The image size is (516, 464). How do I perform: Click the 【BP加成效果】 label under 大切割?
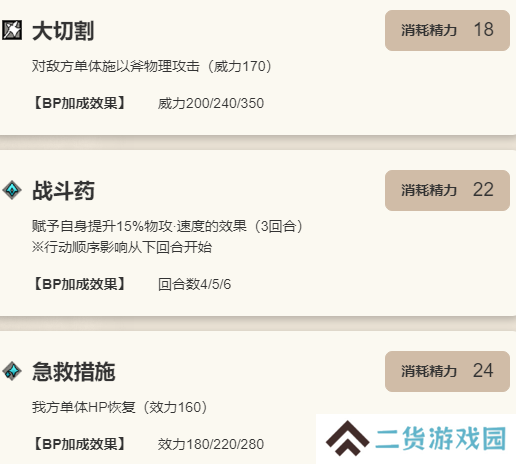tap(80, 103)
